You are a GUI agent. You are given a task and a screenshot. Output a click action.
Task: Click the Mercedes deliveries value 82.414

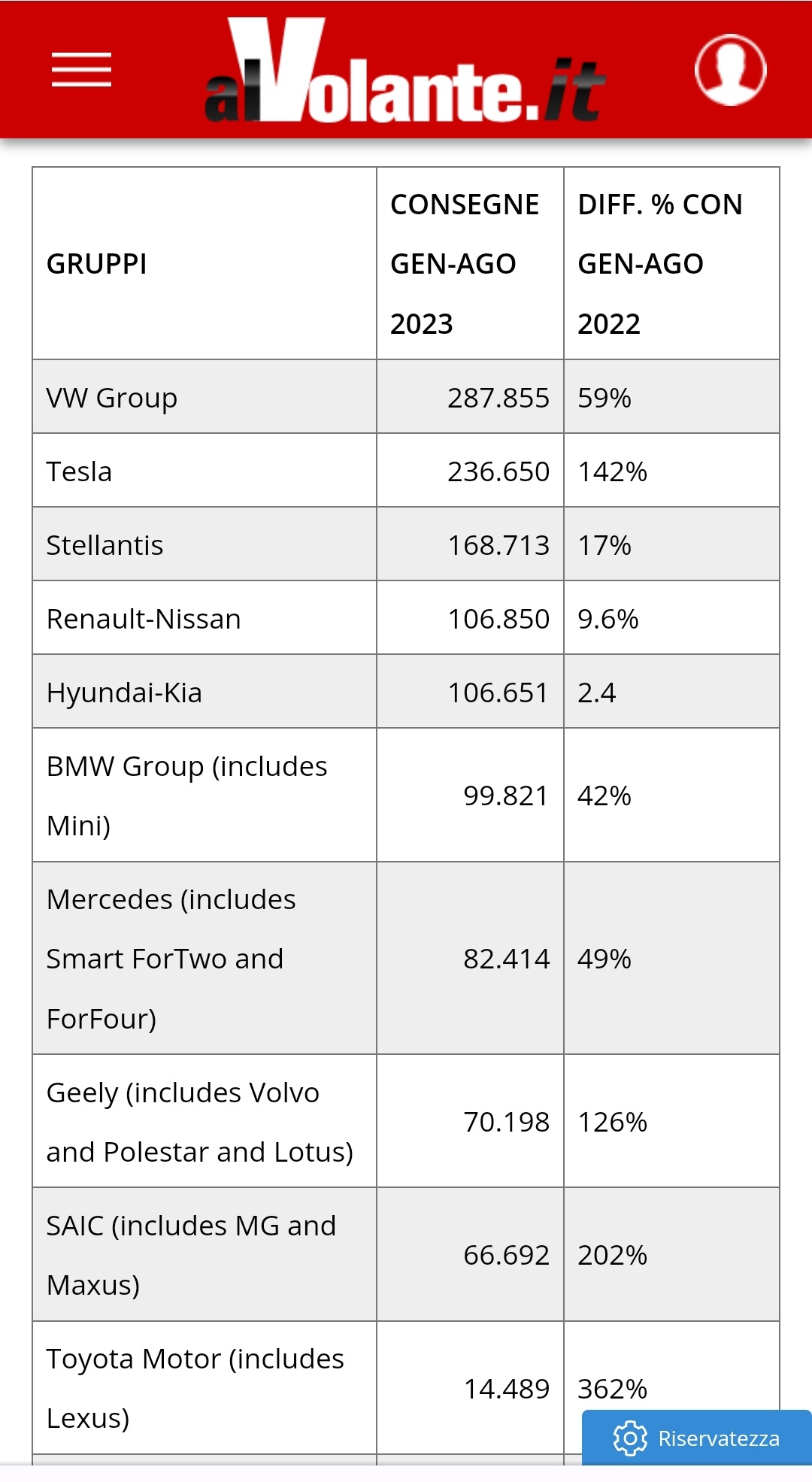pyautogui.click(x=506, y=959)
